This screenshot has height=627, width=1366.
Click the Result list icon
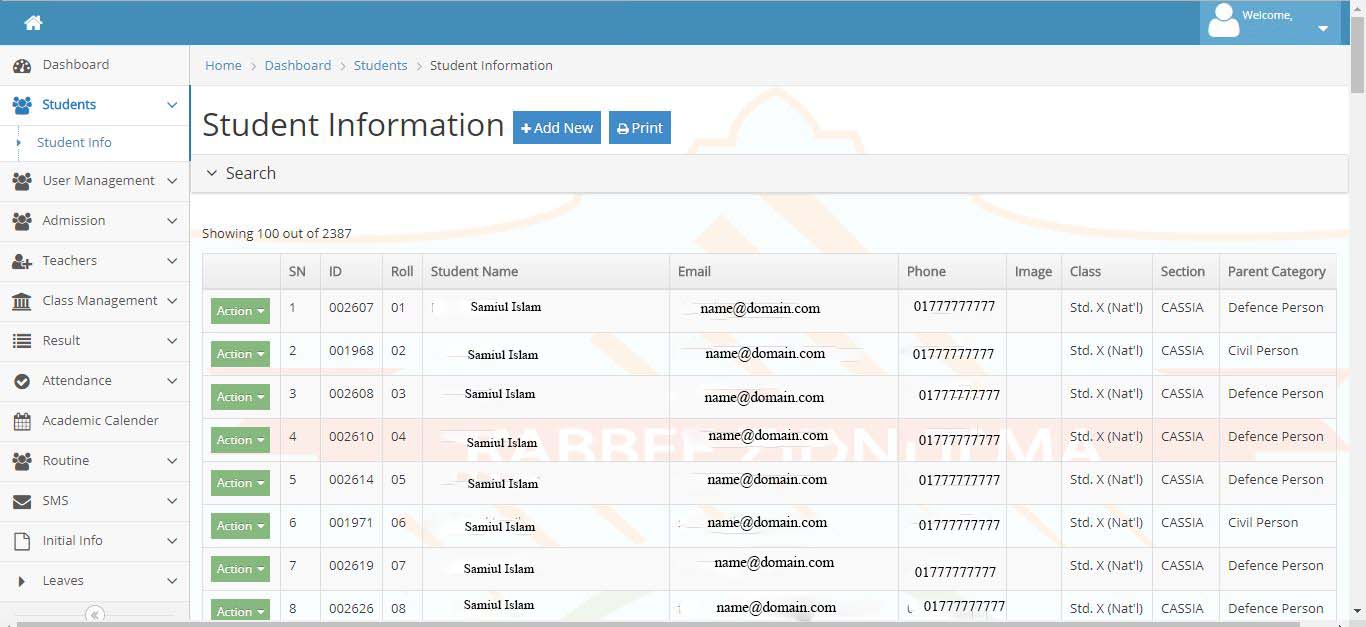pyautogui.click(x=22, y=341)
